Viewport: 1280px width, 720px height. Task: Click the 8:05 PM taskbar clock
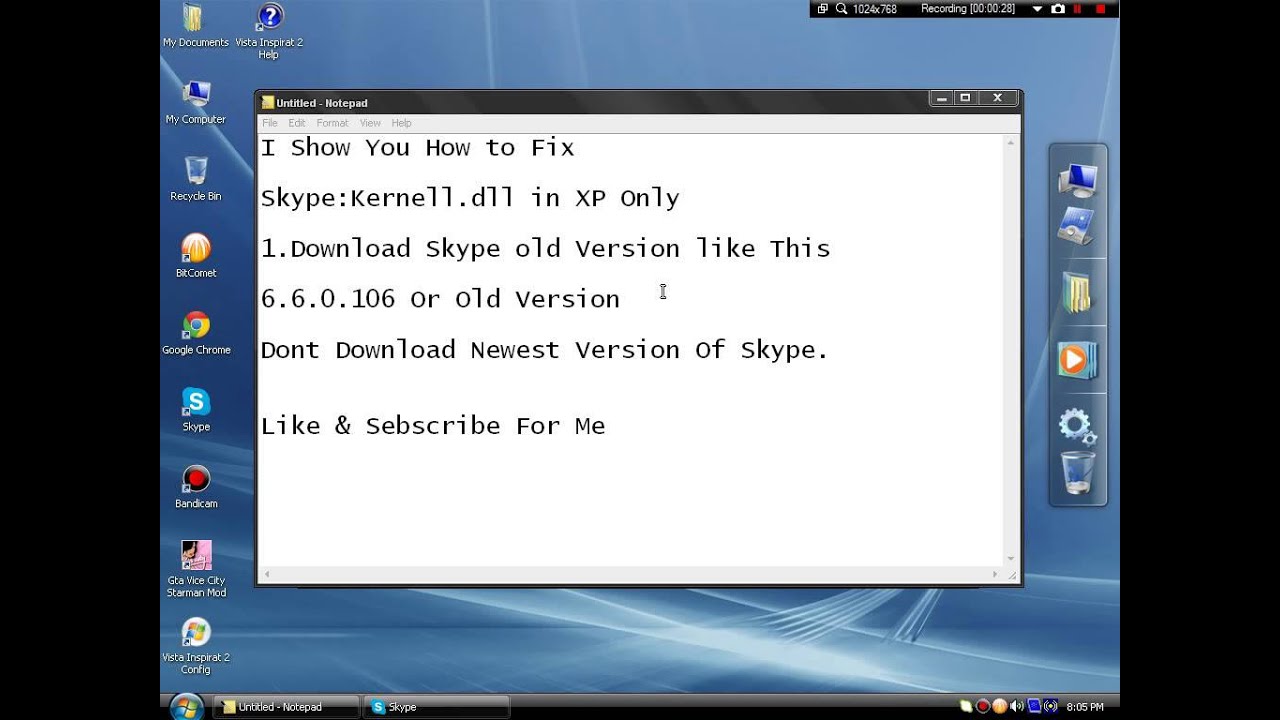click(1085, 707)
